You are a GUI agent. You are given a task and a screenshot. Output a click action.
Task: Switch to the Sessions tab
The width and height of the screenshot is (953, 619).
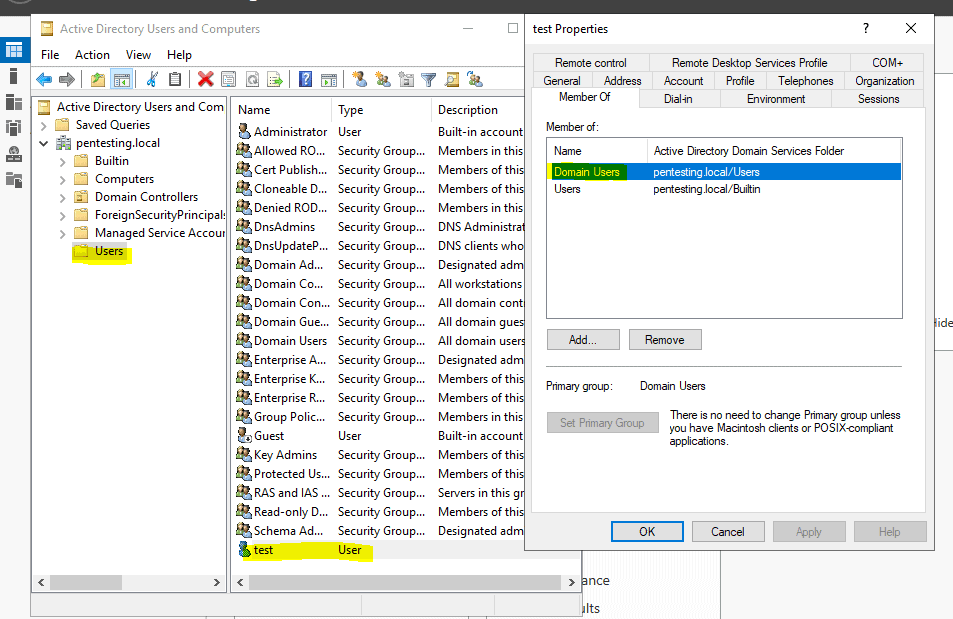pos(878,99)
